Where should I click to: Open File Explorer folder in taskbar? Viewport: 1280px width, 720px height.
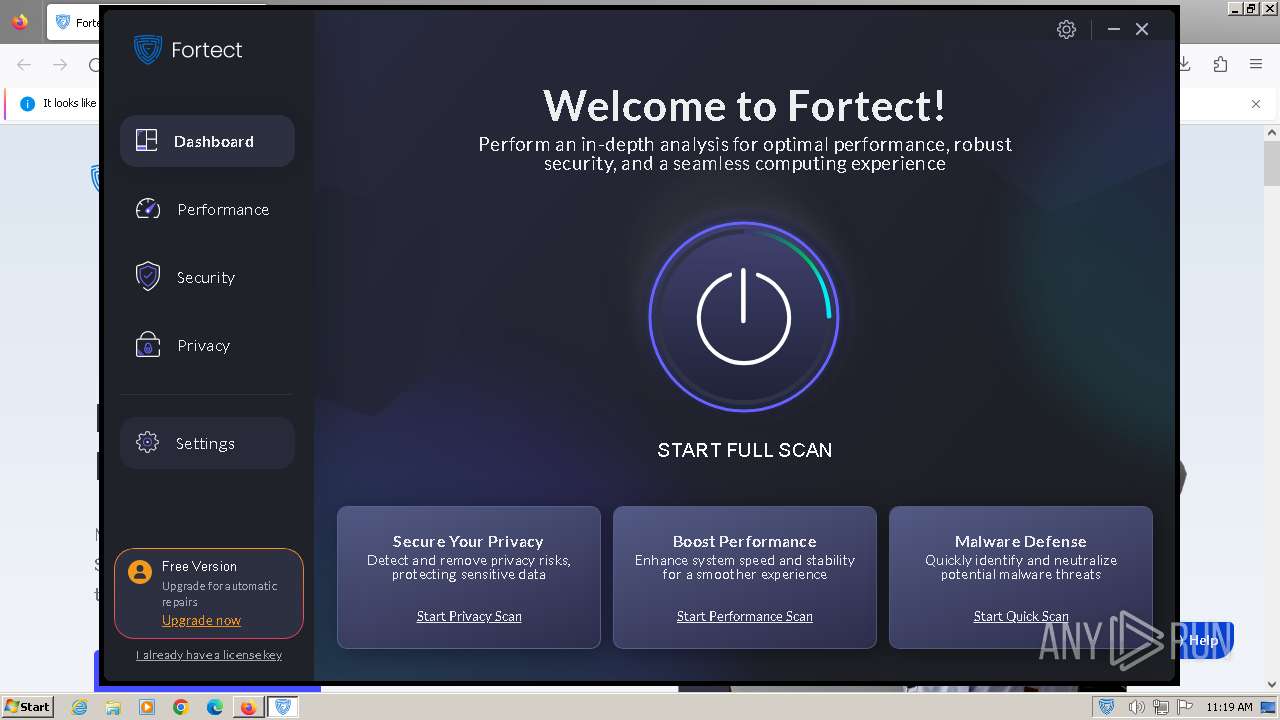[113, 707]
